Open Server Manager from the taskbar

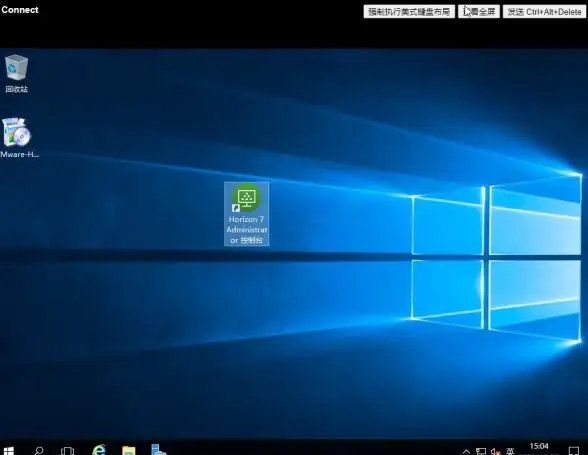tap(158, 449)
